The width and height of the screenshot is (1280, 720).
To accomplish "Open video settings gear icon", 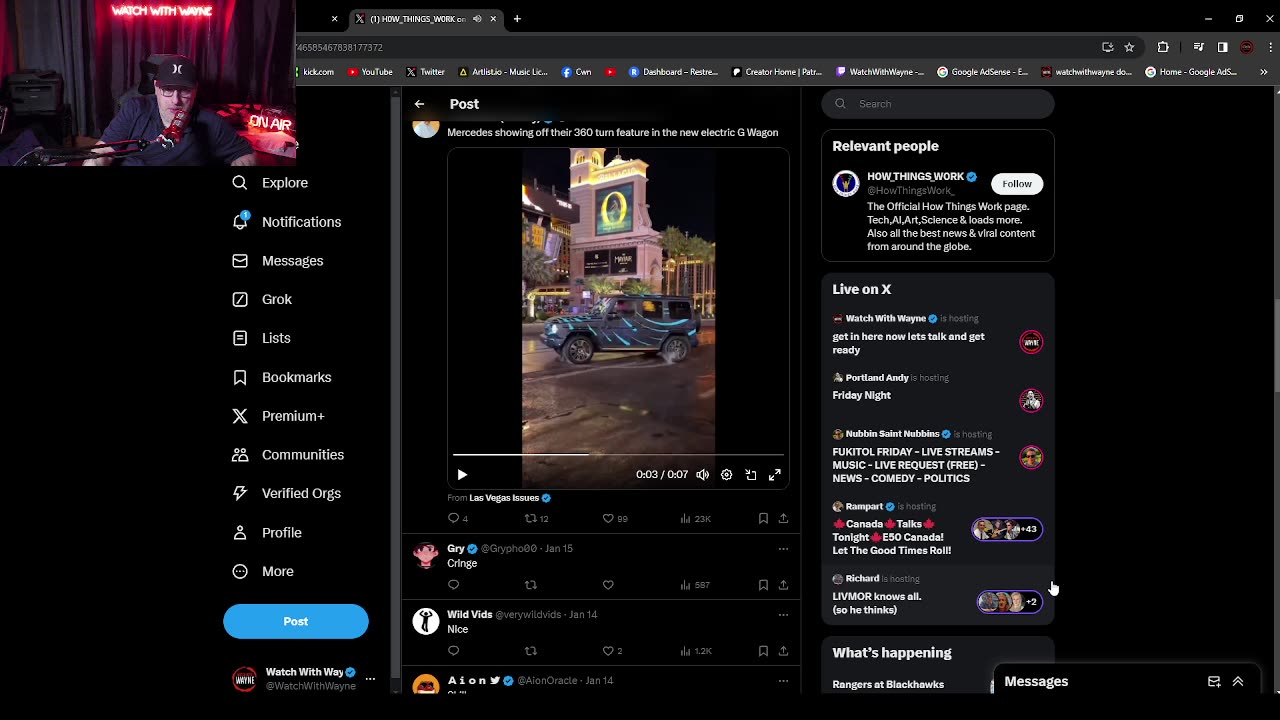I will pos(727,475).
